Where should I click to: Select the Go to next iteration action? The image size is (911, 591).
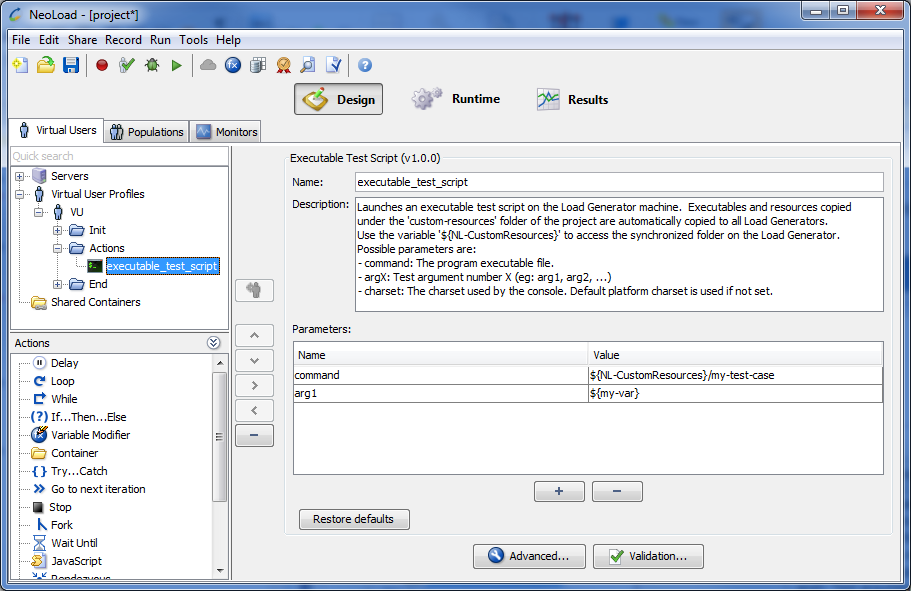coord(98,489)
